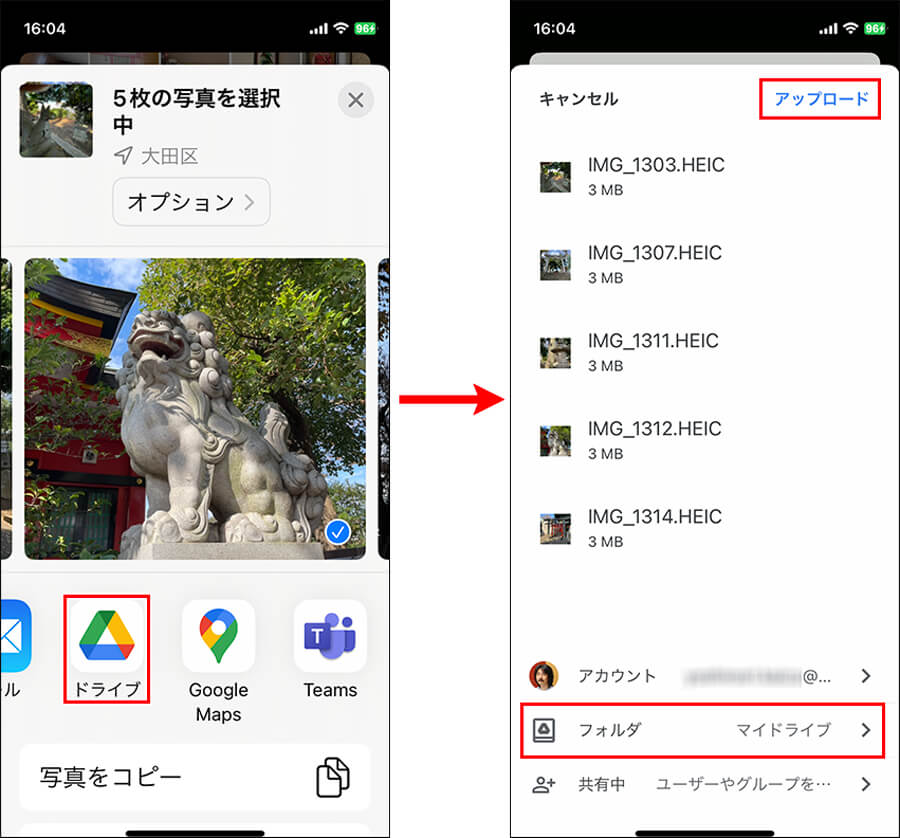Close the share sheet with X

point(355,100)
